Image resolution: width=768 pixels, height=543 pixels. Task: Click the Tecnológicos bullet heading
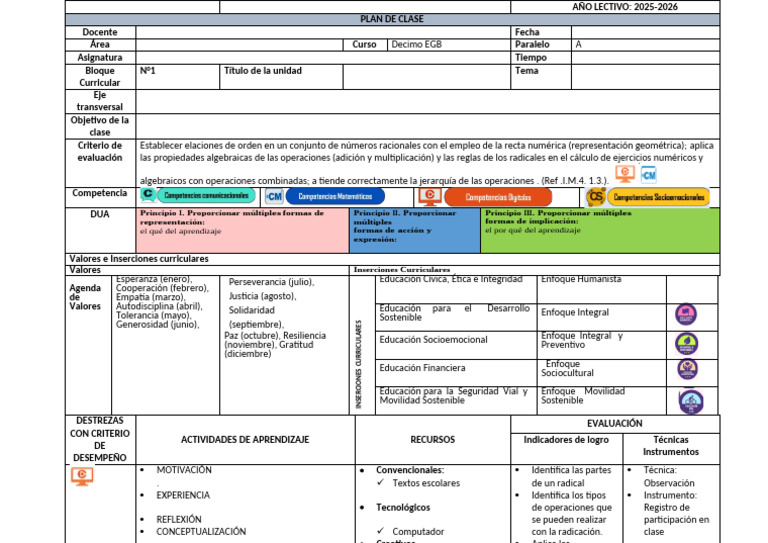pyautogui.click(x=403, y=508)
